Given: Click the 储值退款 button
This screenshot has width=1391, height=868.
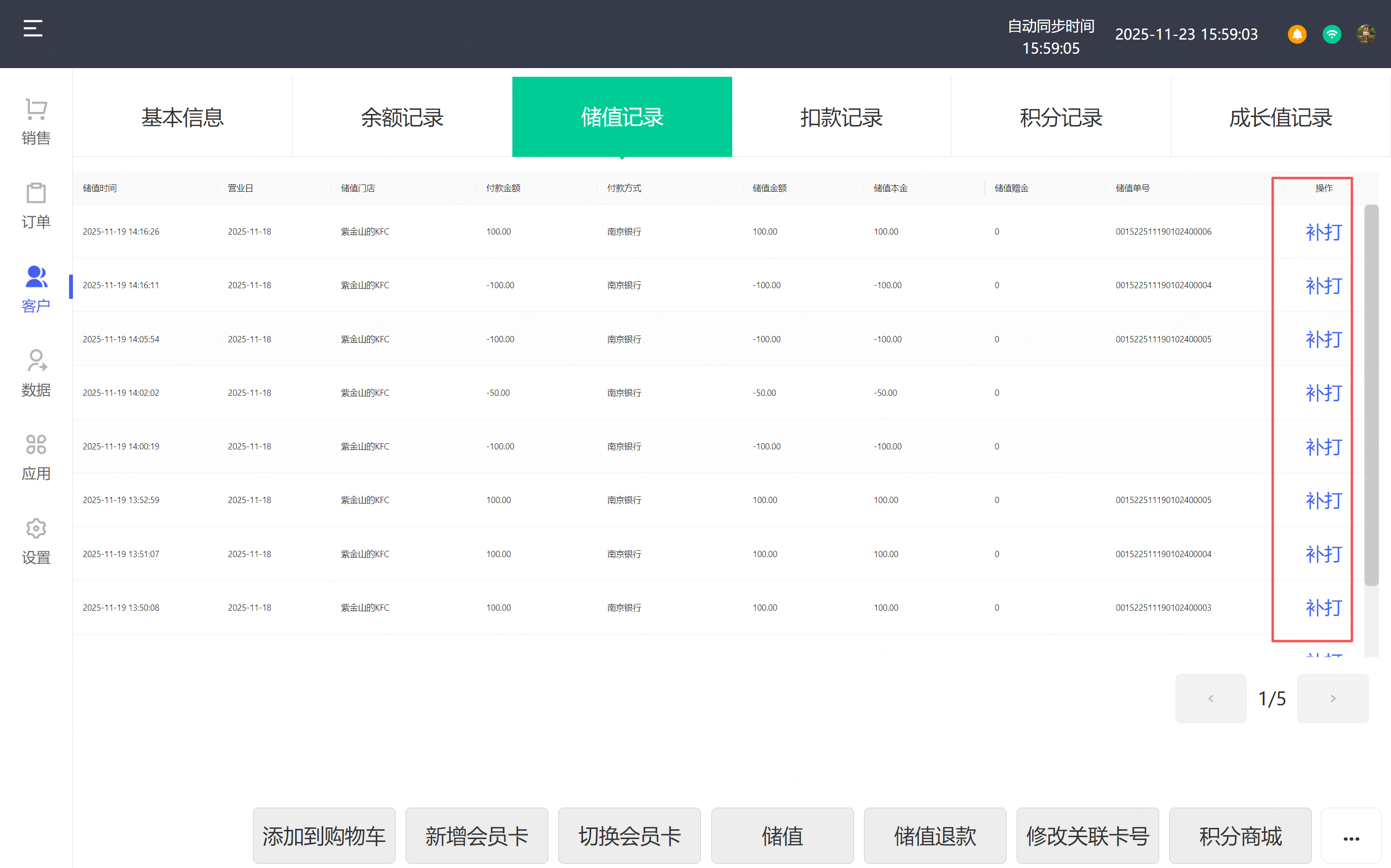Looking at the screenshot, I should [x=935, y=836].
